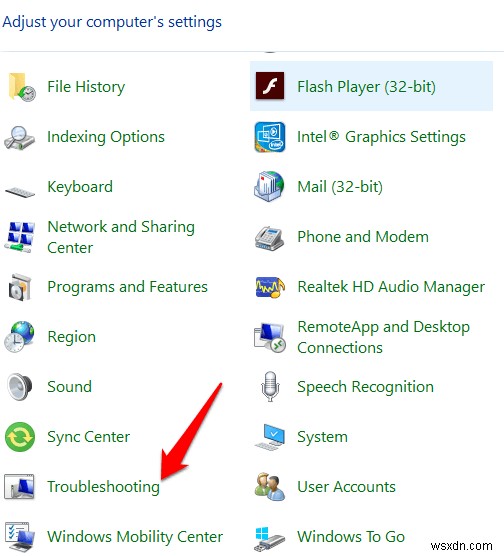Image resolution: width=504 pixels, height=556 pixels.
Task: Select Flash Player (32-bit) text link
Action: (x=366, y=87)
